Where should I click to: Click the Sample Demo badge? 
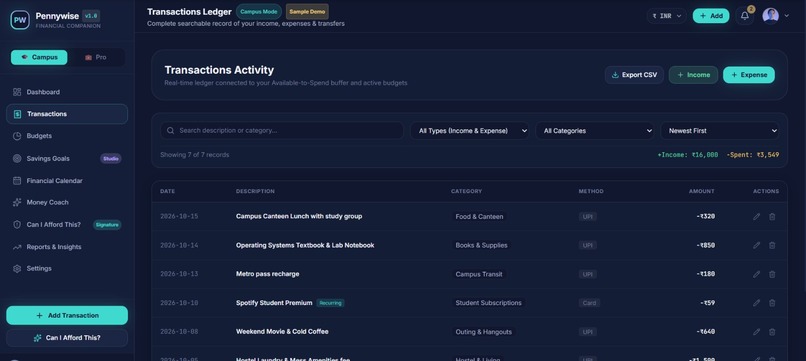tap(307, 11)
